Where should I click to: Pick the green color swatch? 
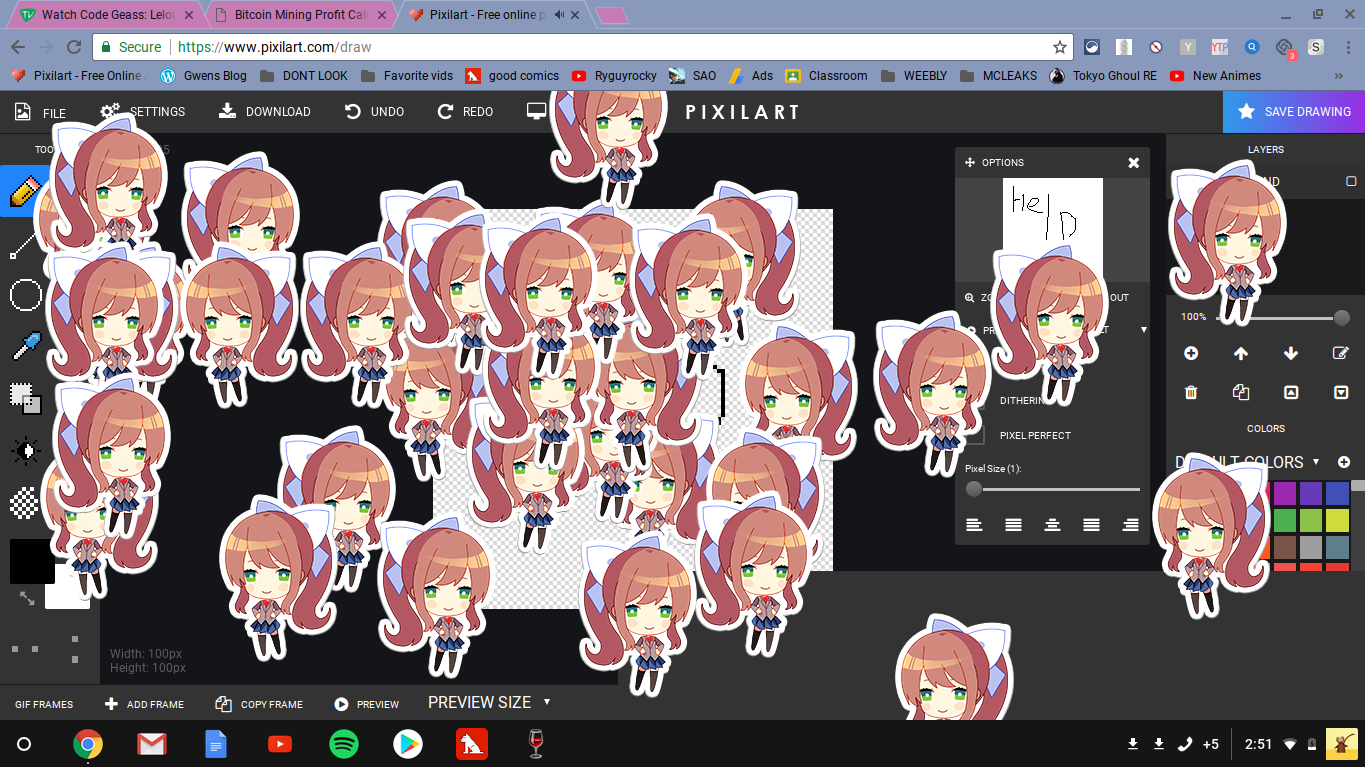click(1285, 520)
